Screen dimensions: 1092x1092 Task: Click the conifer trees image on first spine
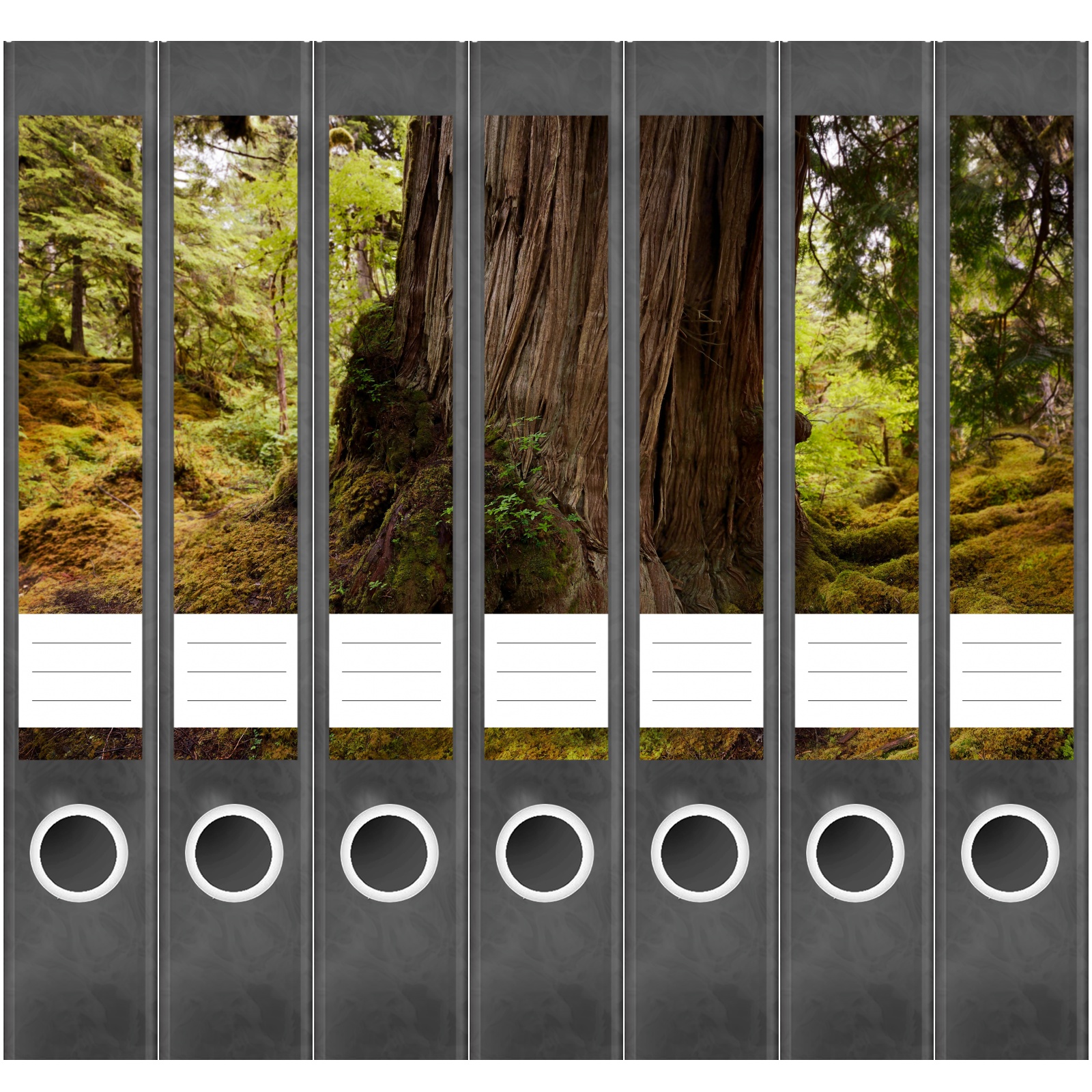pyautogui.click(x=81, y=364)
